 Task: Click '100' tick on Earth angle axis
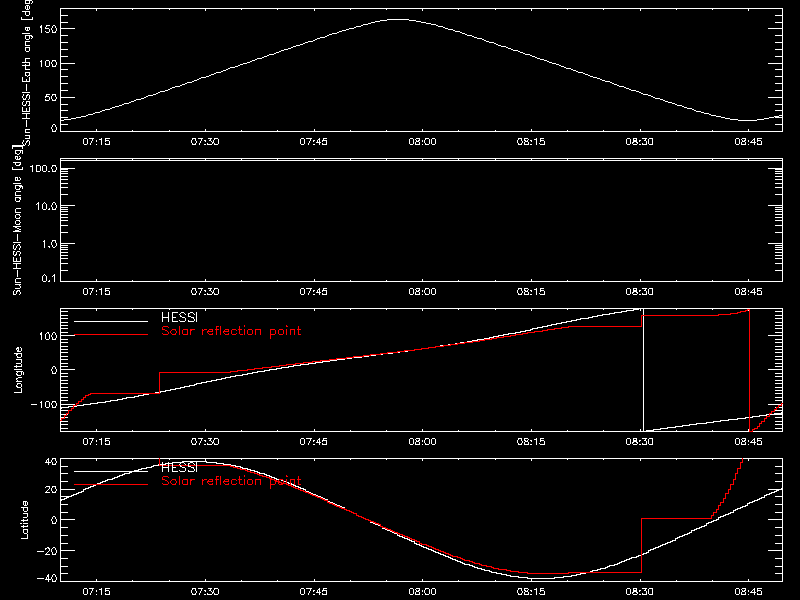point(47,64)
